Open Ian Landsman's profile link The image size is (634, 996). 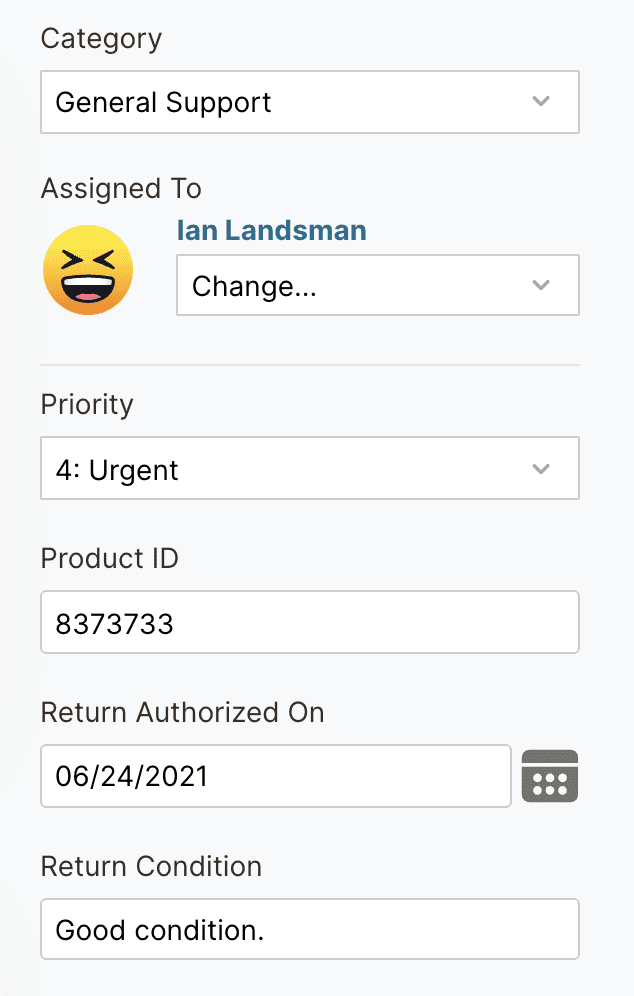click(271, 231)
